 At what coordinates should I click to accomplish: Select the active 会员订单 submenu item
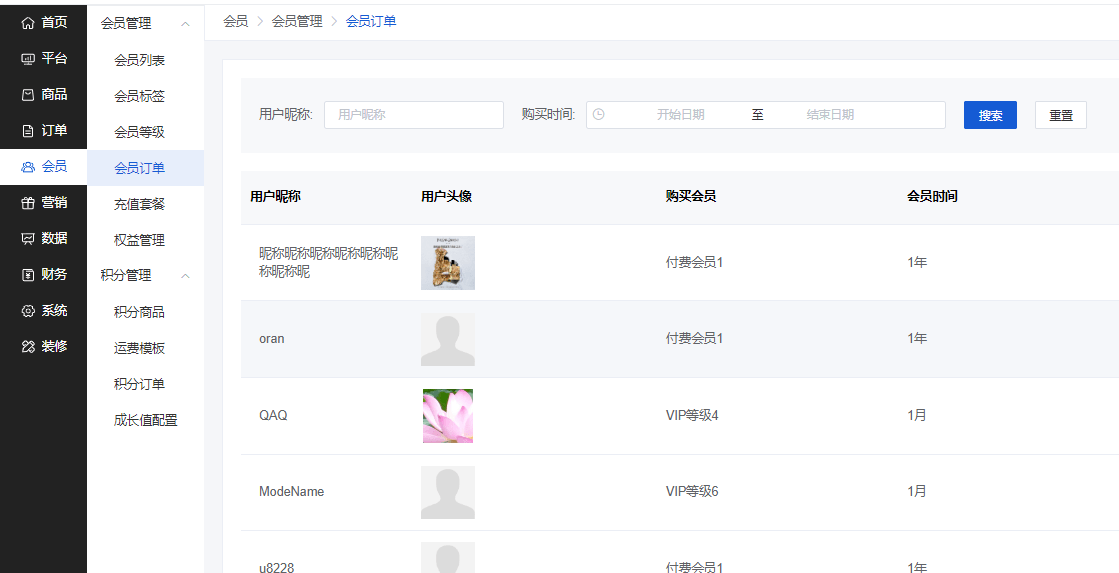pos(146,168)
